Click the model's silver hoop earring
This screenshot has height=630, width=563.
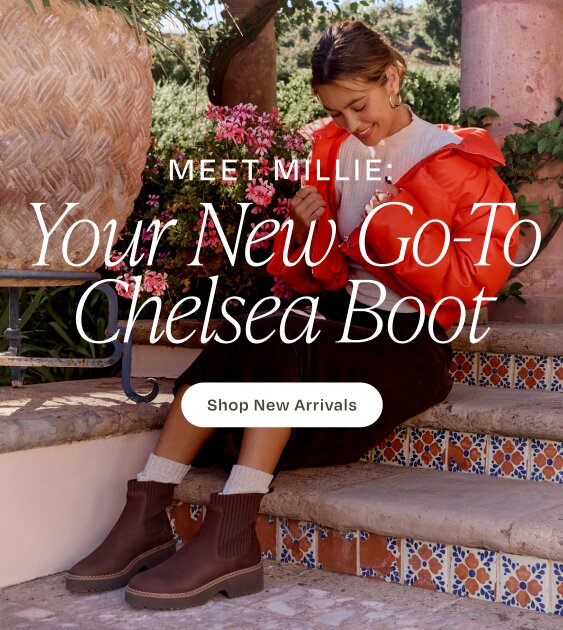[x=395, y=100]
